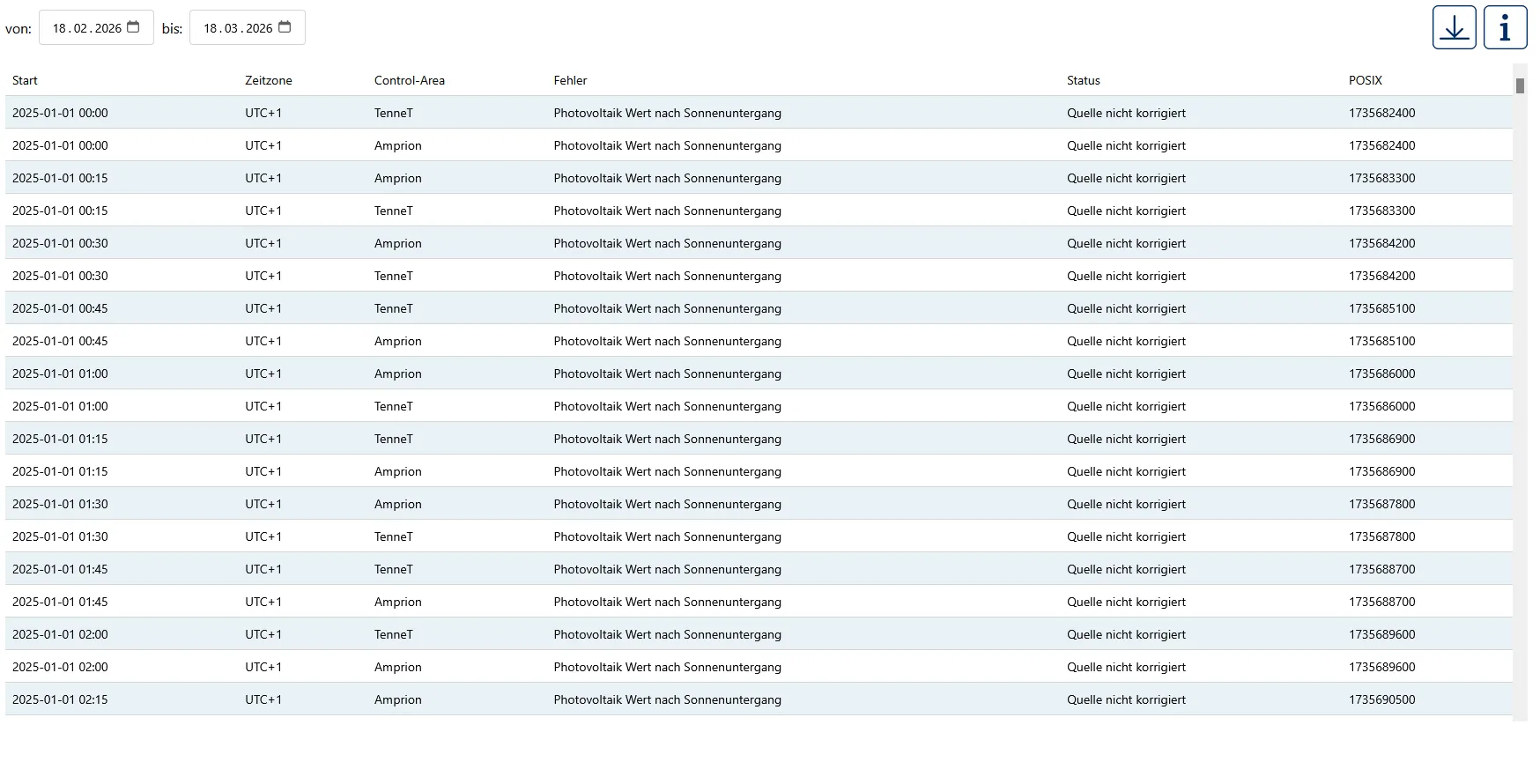Focus the von date field showing 18.02.2026

96,27
